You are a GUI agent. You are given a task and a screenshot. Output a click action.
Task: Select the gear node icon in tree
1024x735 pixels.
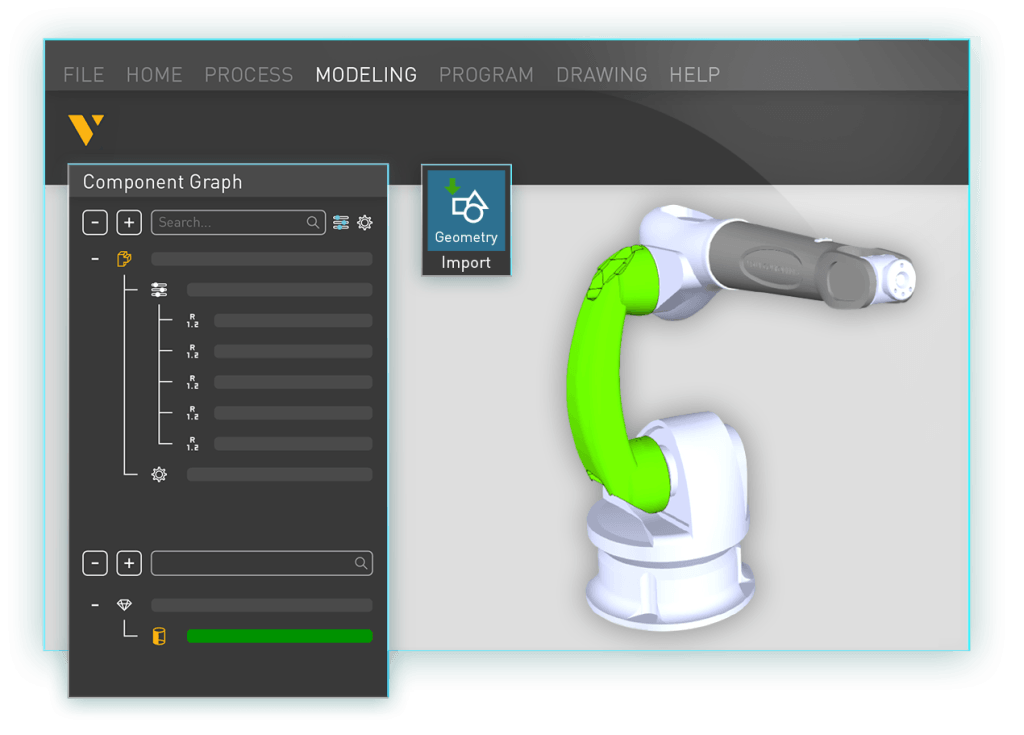159,474
